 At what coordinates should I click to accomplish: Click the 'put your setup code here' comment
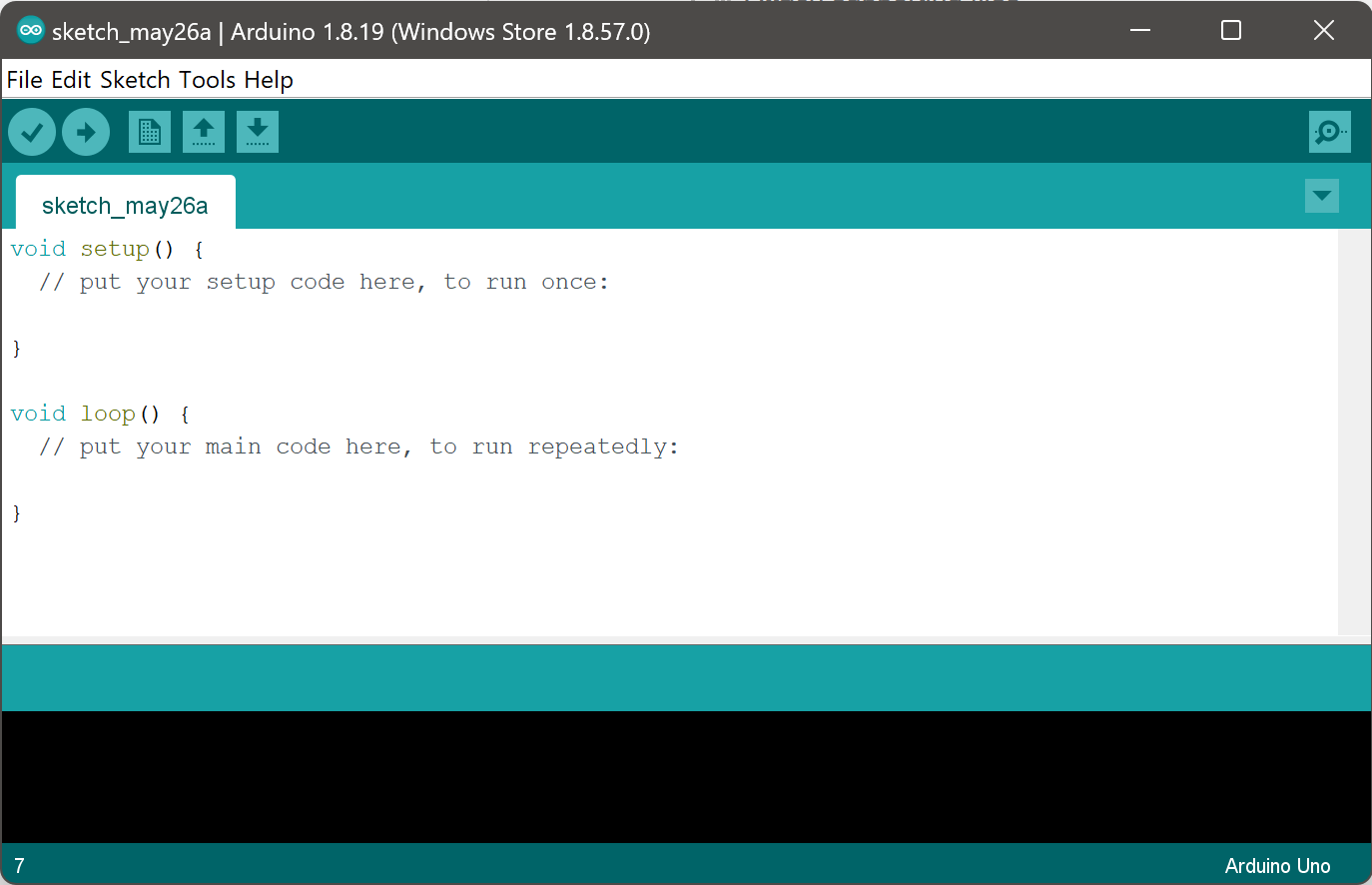point(324,283)
